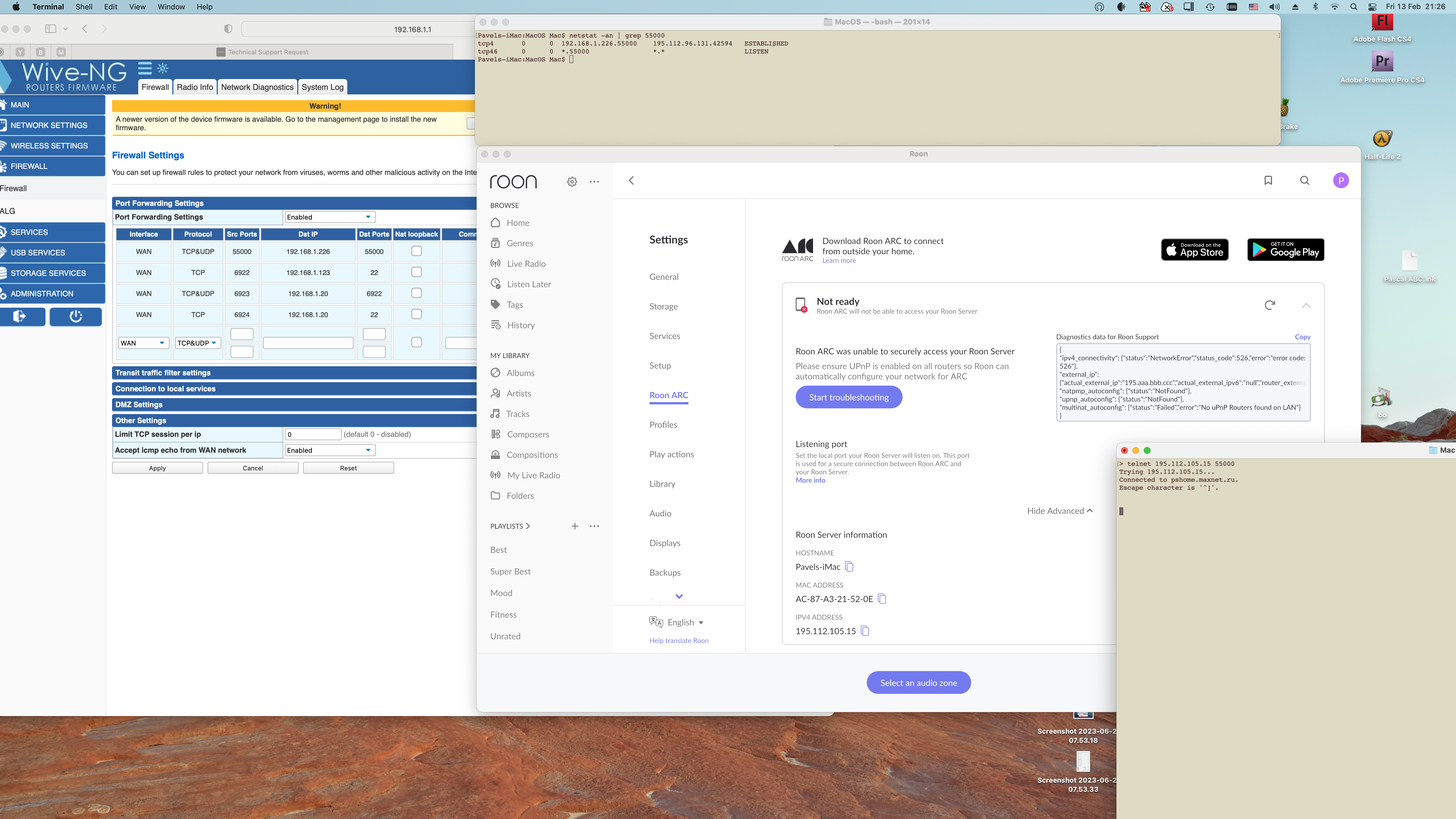Refresh Roon ARC status icon
Image resolution: width=1456 pixels, height=819 pixels.
[x=1269, y=305]
